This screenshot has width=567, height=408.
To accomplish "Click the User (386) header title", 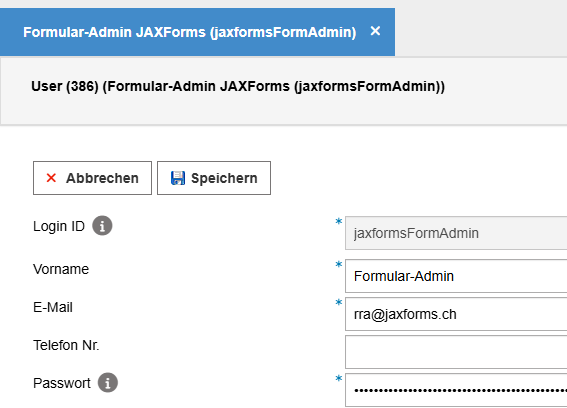I will (238, 86).
